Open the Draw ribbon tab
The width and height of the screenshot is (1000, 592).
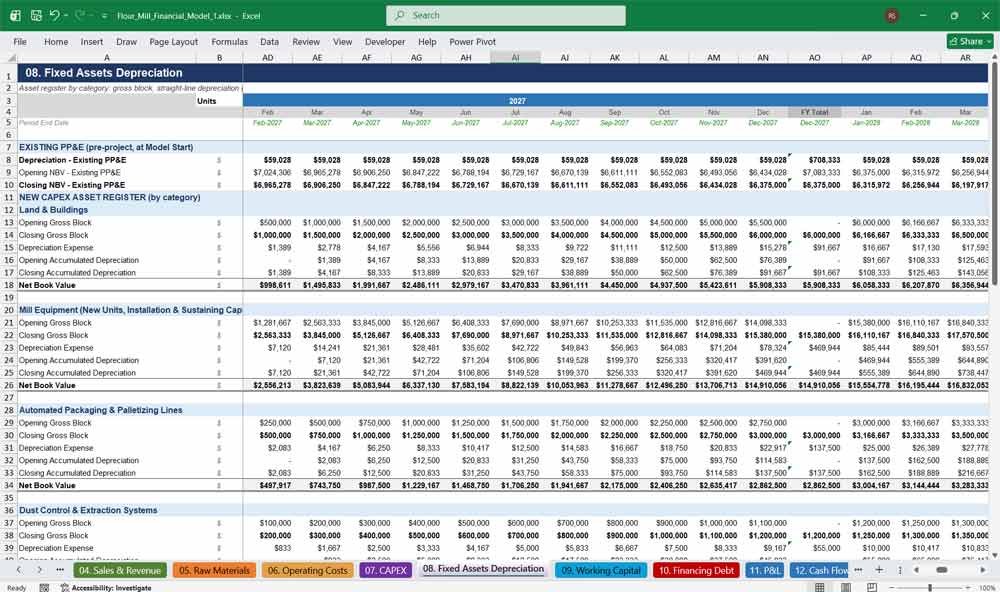click(x=126, y=41)
